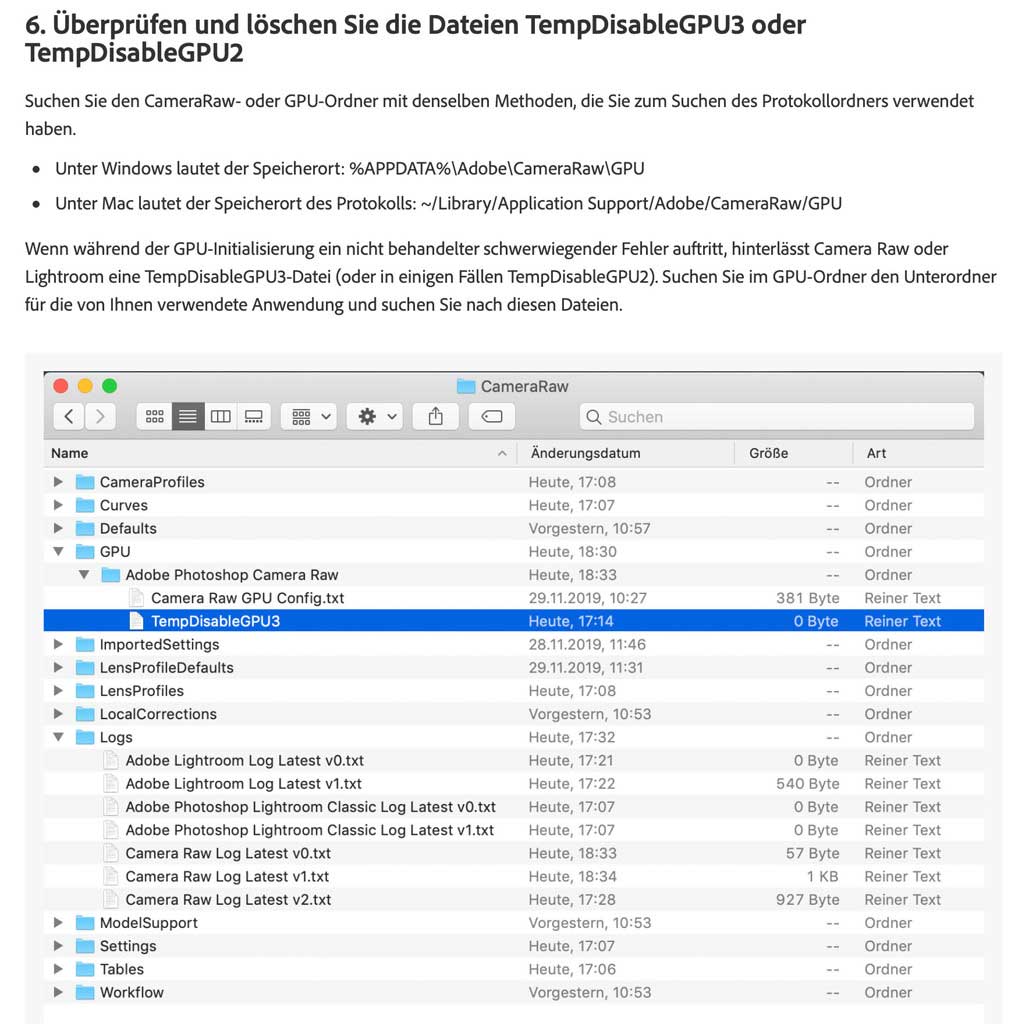Screen dimensions: 1015x1024
Task: Expand the LensProfileDefaults folder triangle
Action: pyautogui.click(x=58, y=667)
